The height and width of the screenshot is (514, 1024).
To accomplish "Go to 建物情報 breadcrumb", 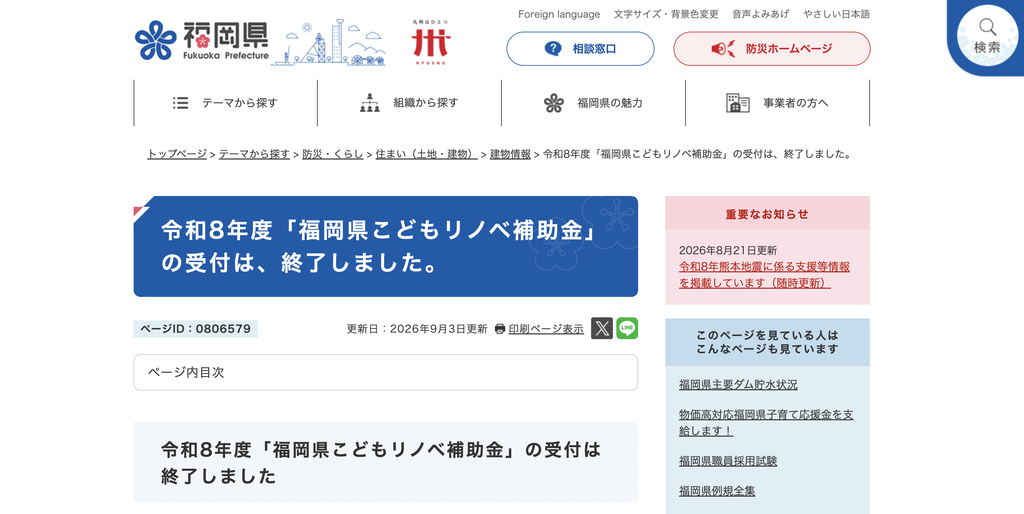I will pyautogui.click(x=510, y=155).
